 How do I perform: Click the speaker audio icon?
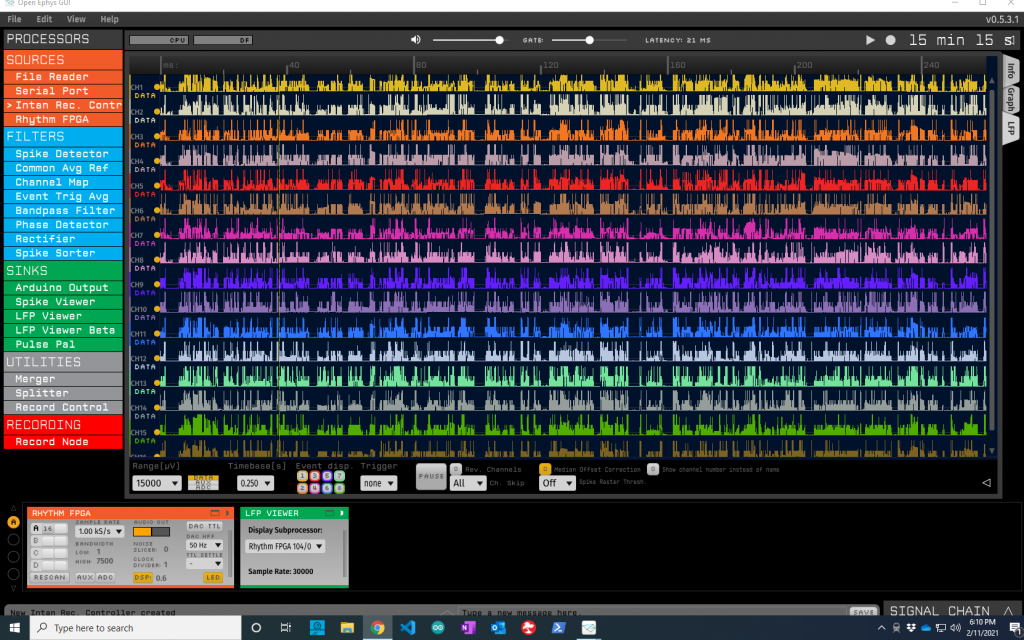416,40
